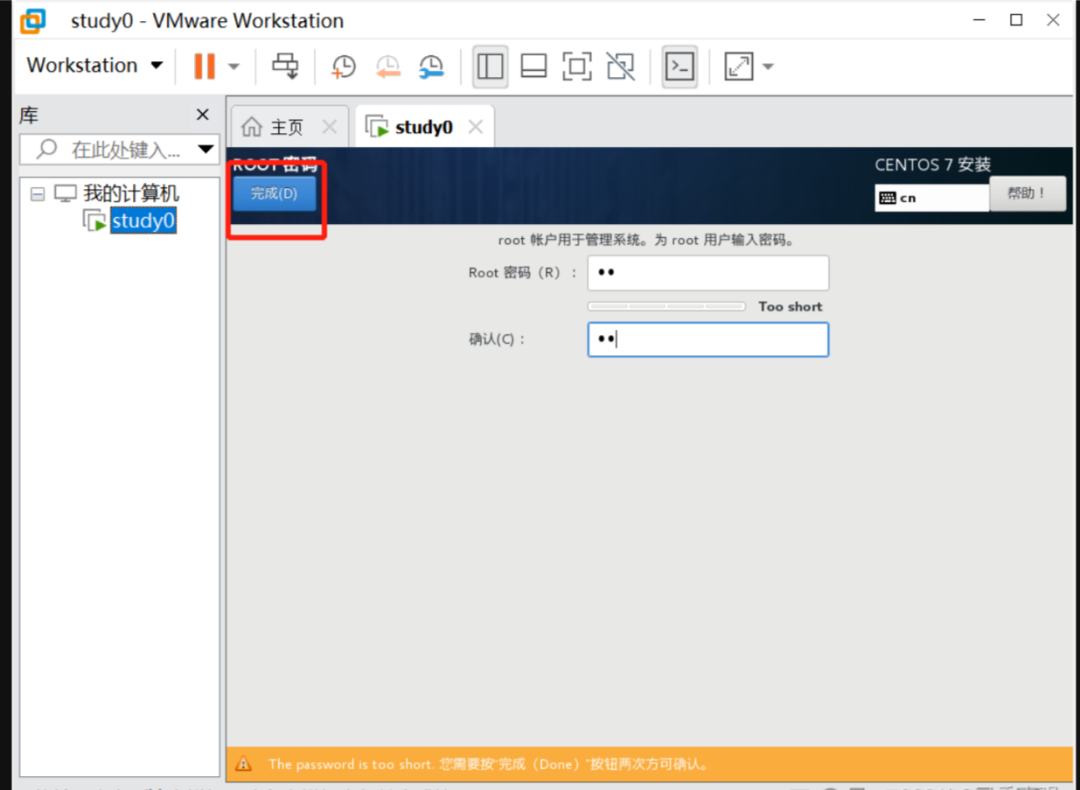
Task: Focus the 确认(C) password field
Action: click(708, 340)
